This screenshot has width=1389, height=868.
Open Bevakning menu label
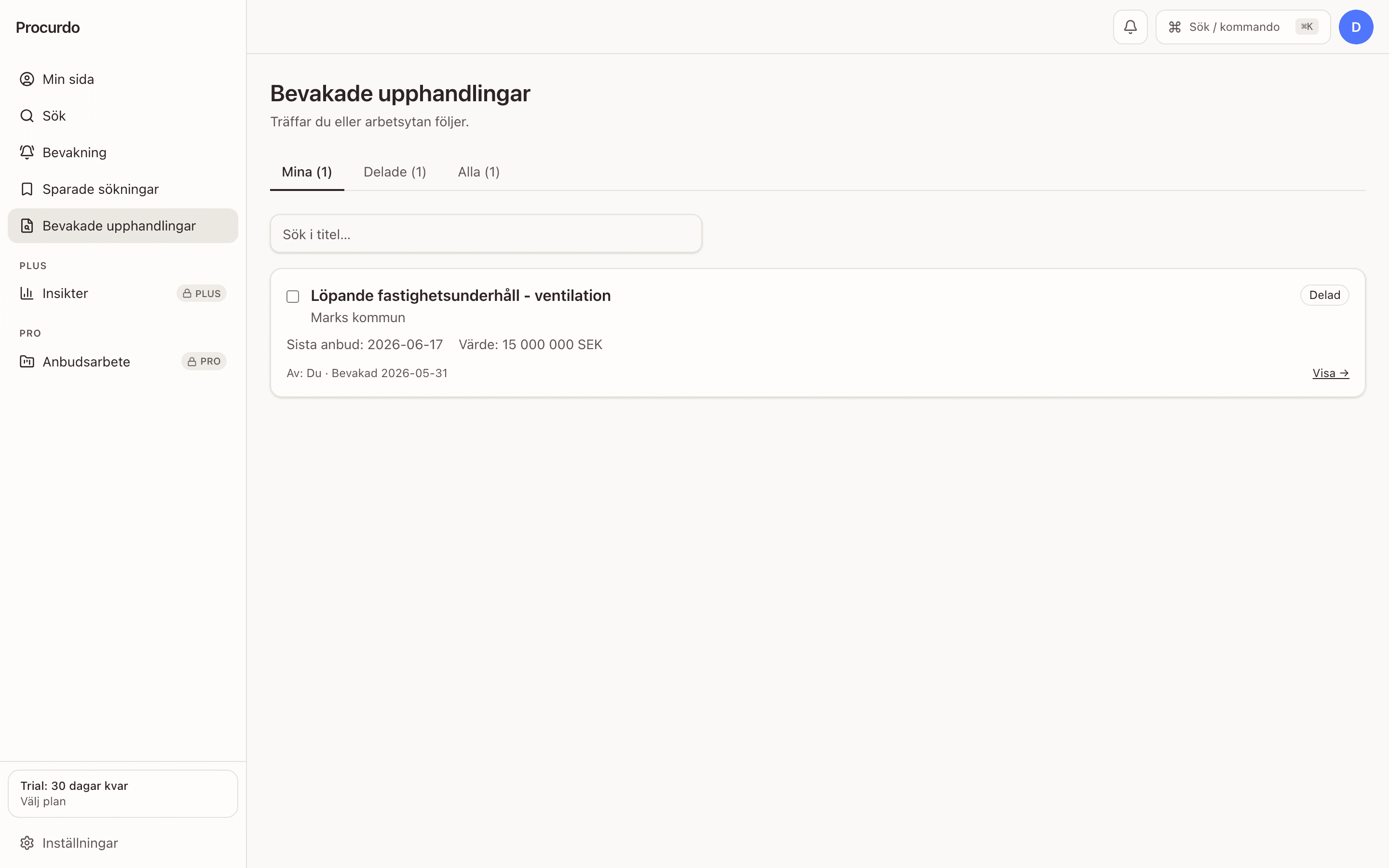tap(75, 152)
